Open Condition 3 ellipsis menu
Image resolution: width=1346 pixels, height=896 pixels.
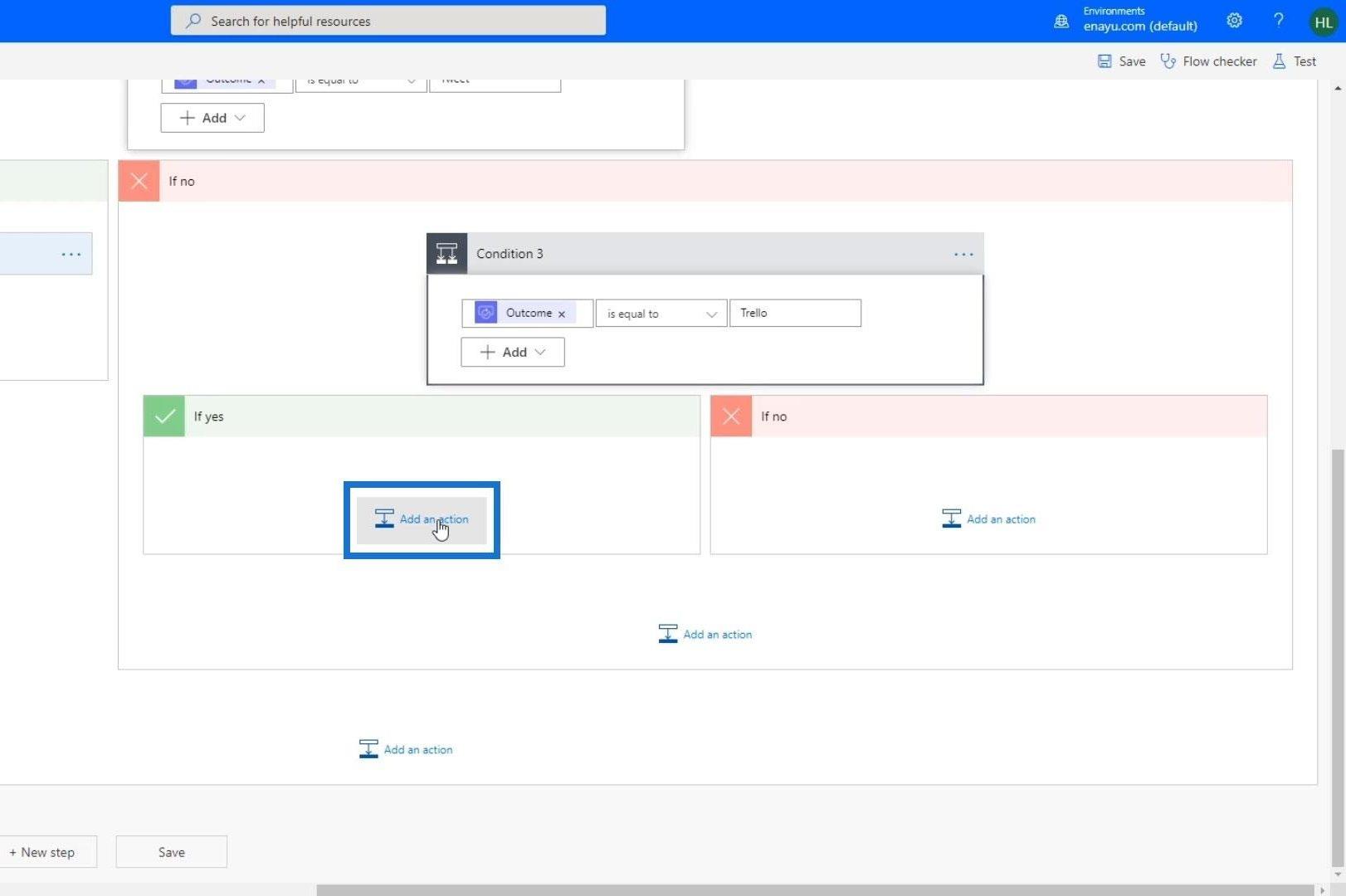(963, 254)
